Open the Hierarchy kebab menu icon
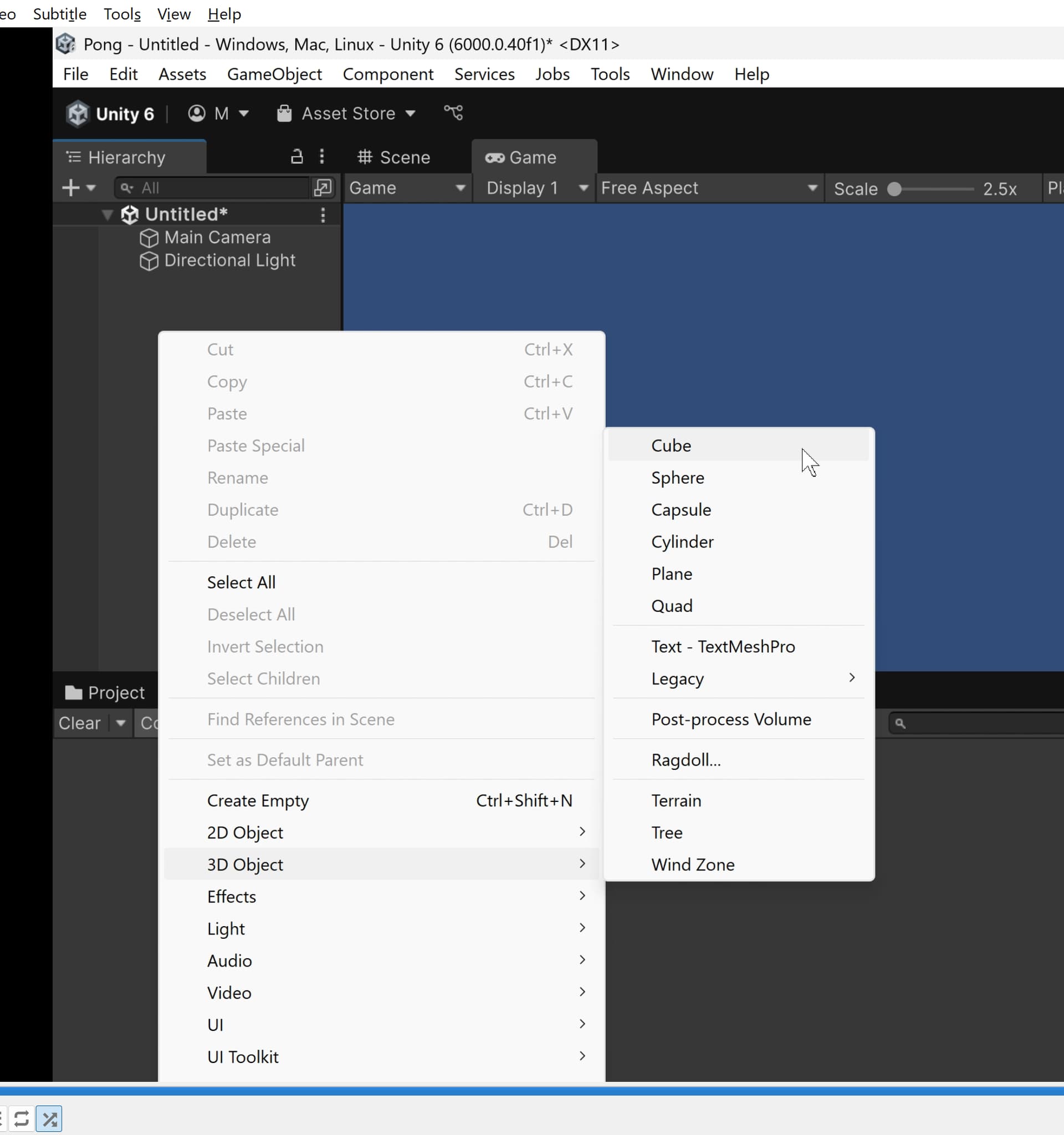The height and width of the screenshot is (1135, 1064). (x=323, y=156)
